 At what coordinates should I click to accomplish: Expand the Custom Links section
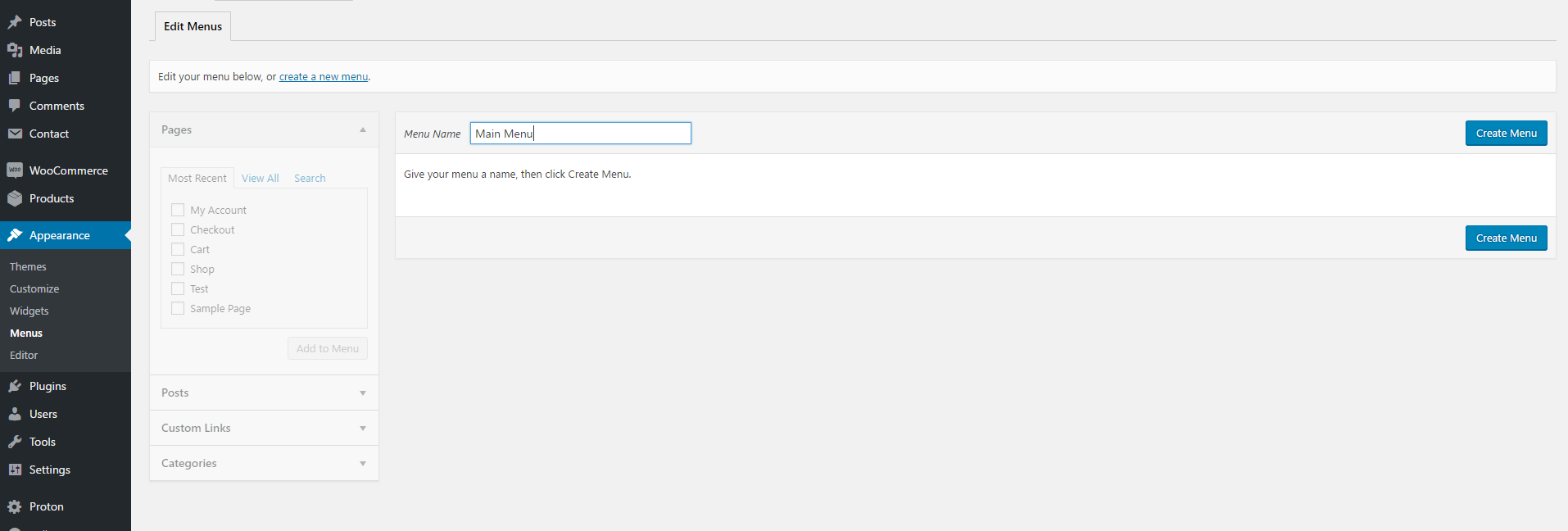pyautogui.click(x=264, y=428)
